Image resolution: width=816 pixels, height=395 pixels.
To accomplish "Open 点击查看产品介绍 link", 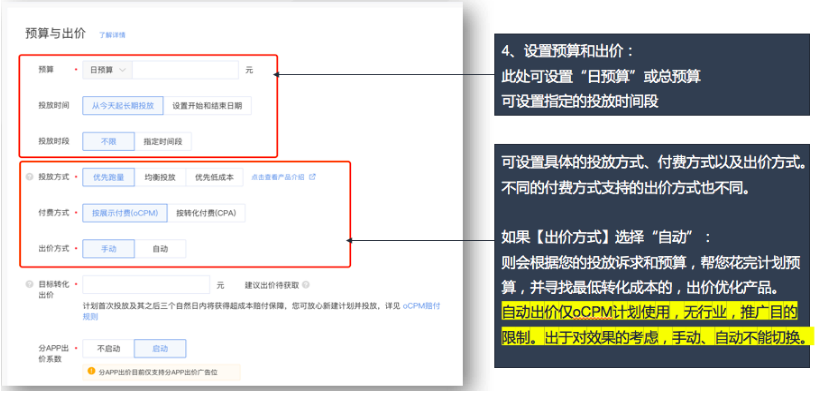I will tap(278, 177).
